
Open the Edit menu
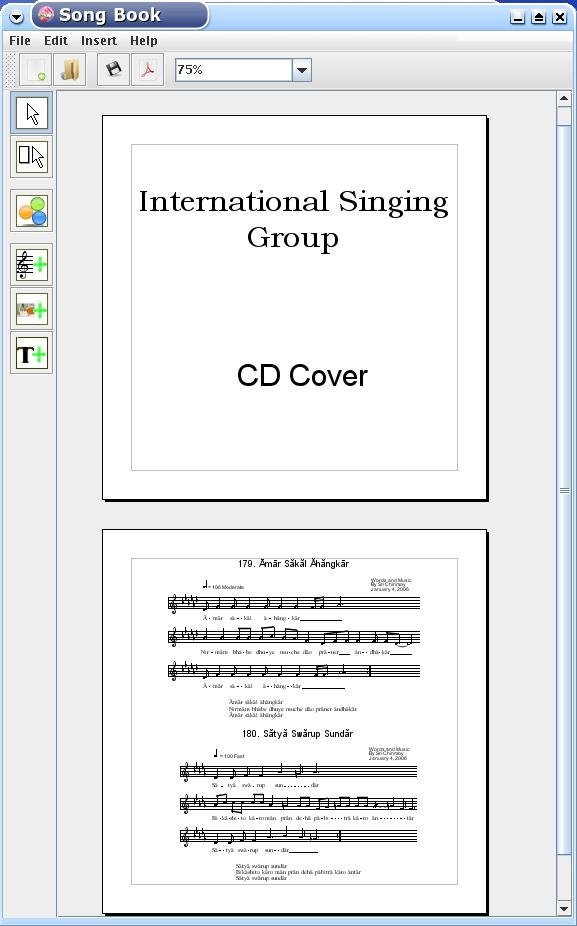coord(56,41)
